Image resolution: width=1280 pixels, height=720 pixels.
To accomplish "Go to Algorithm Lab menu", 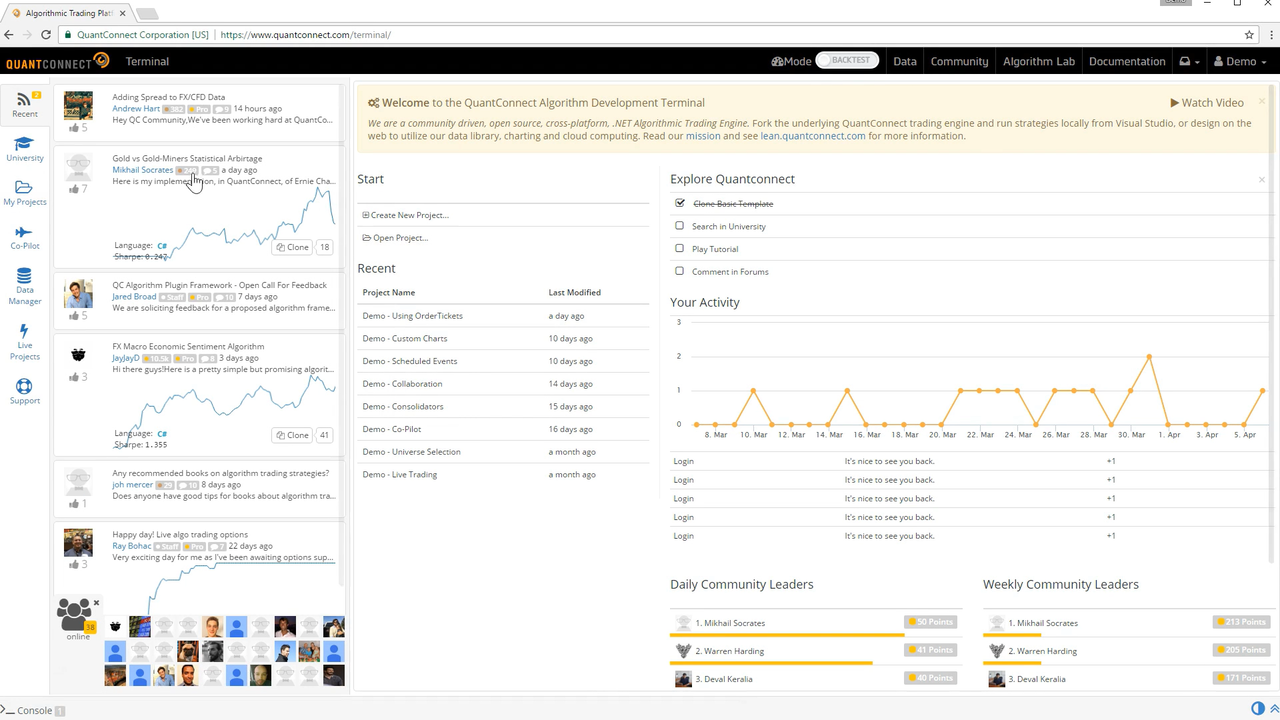I will pos(1038,61).
